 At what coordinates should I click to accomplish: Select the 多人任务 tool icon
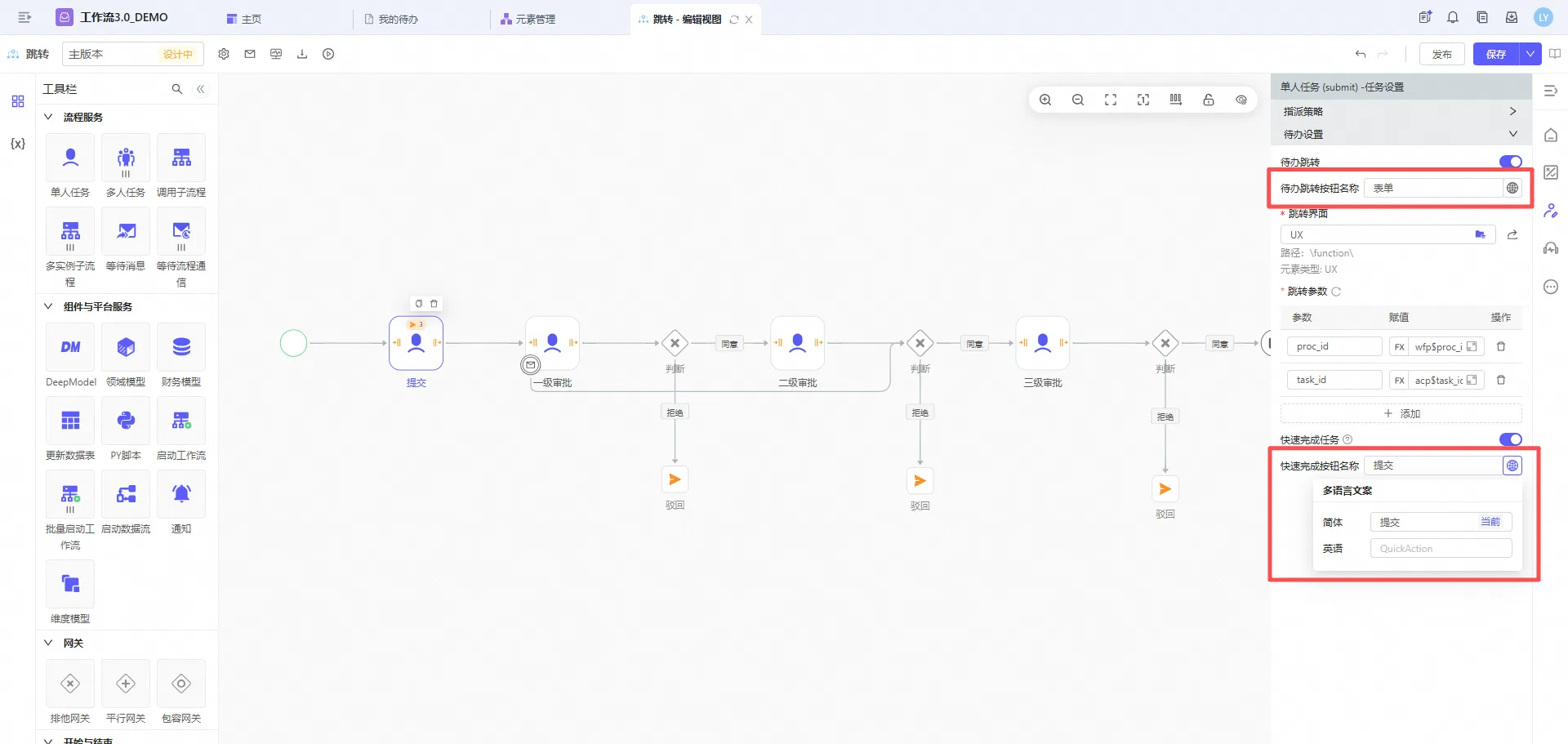point(126,158)
